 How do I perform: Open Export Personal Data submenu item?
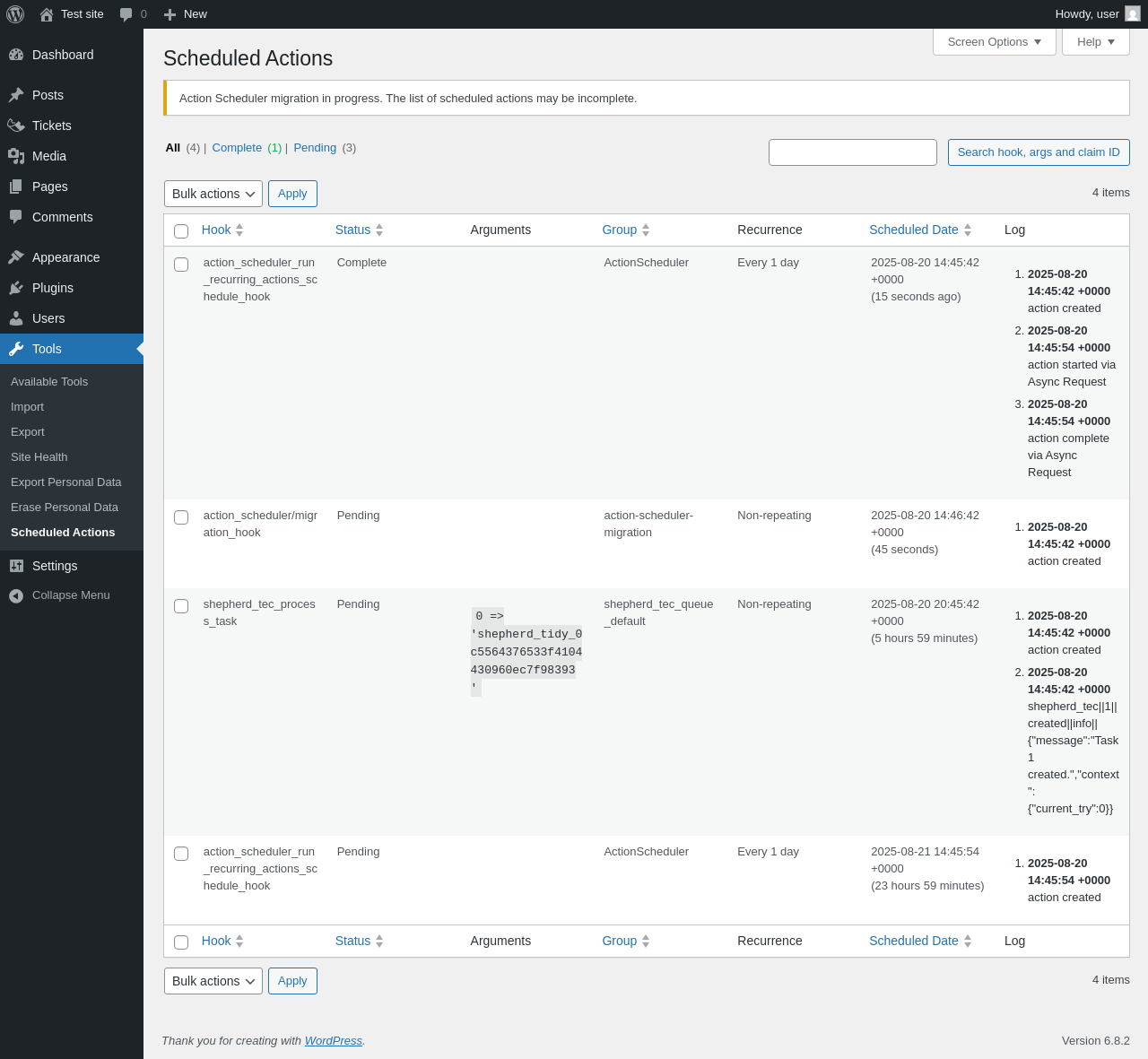(65, 482)
